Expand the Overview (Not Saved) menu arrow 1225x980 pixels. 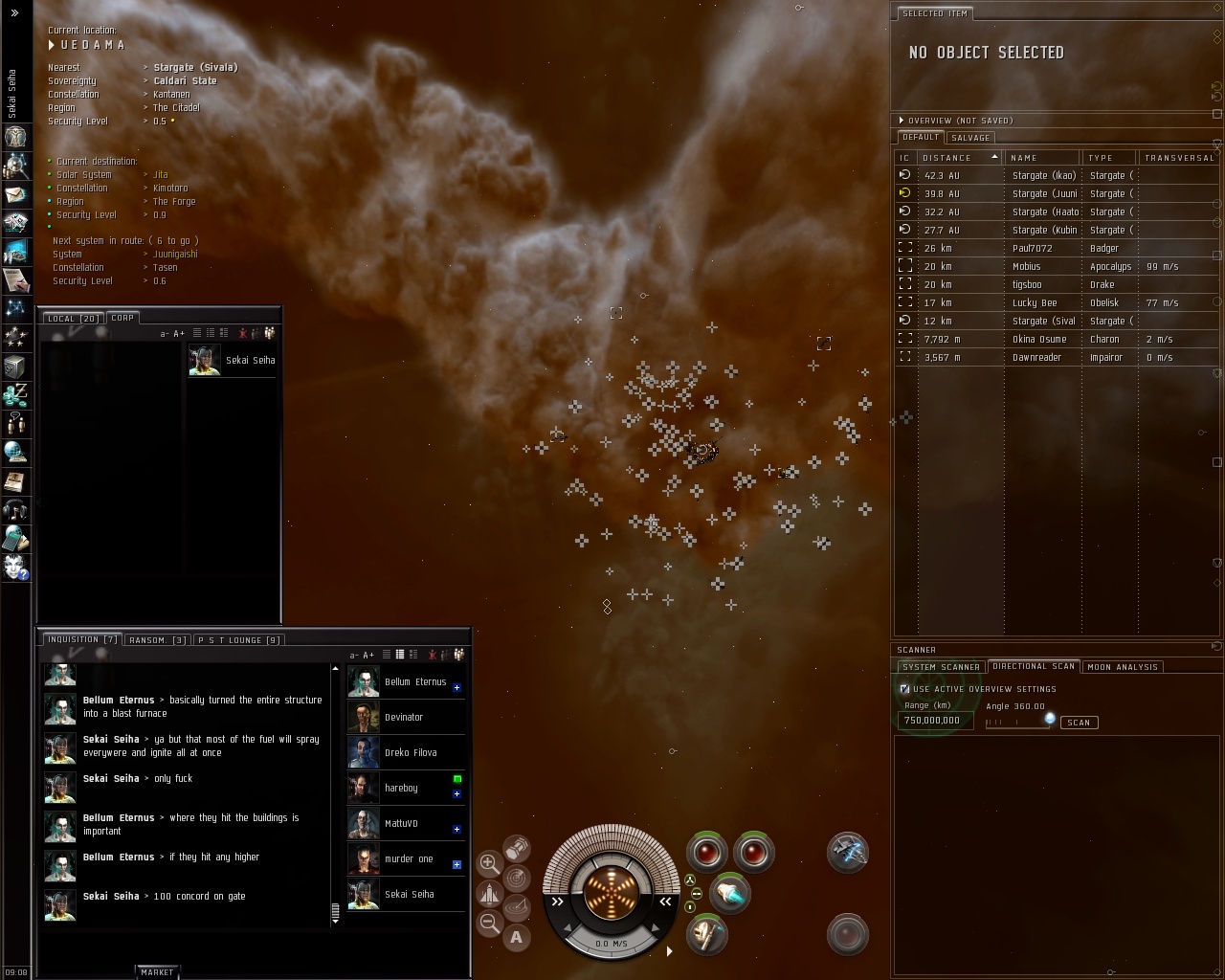901,121
